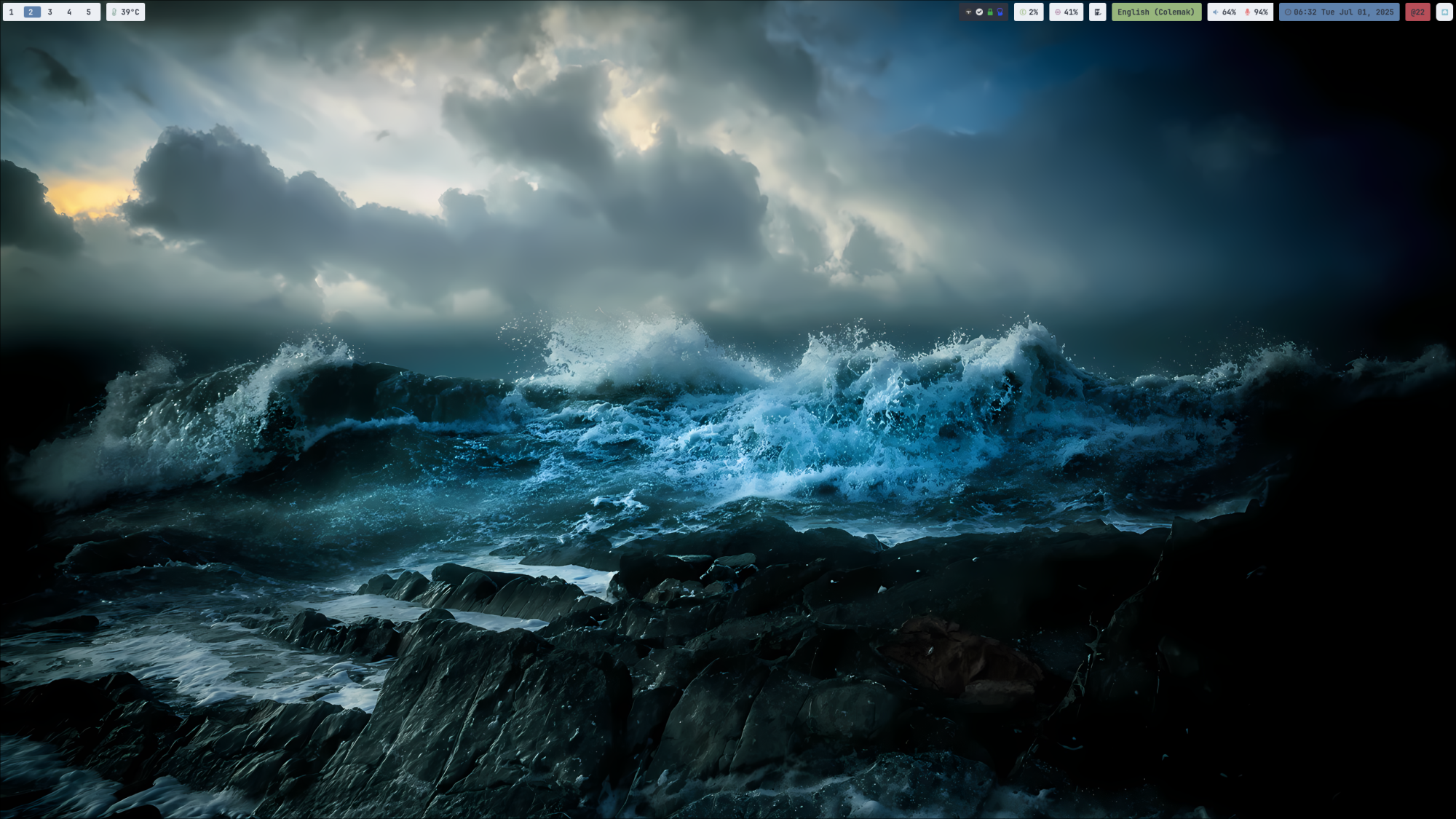Click the first gray tray icon
The height and width of the screenshot is (819, 1456).
click(x=968, y=12)
